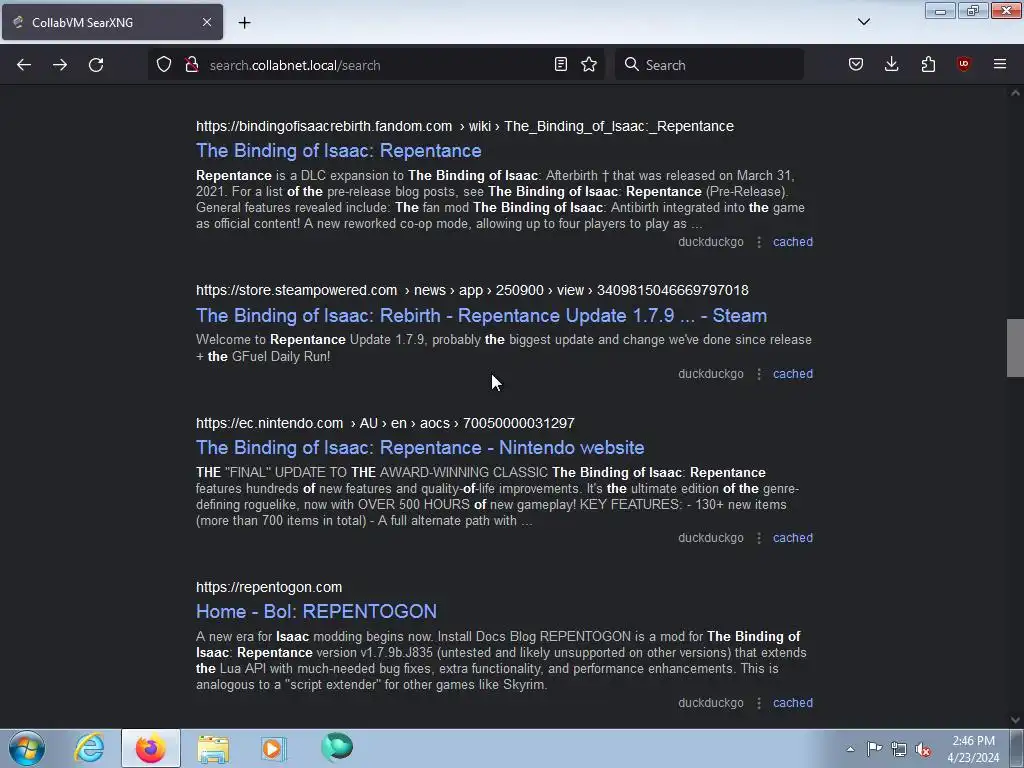Click the insecure connection lock icon
This screenshot has width=1024, height=768.
[x=191, y=65]
